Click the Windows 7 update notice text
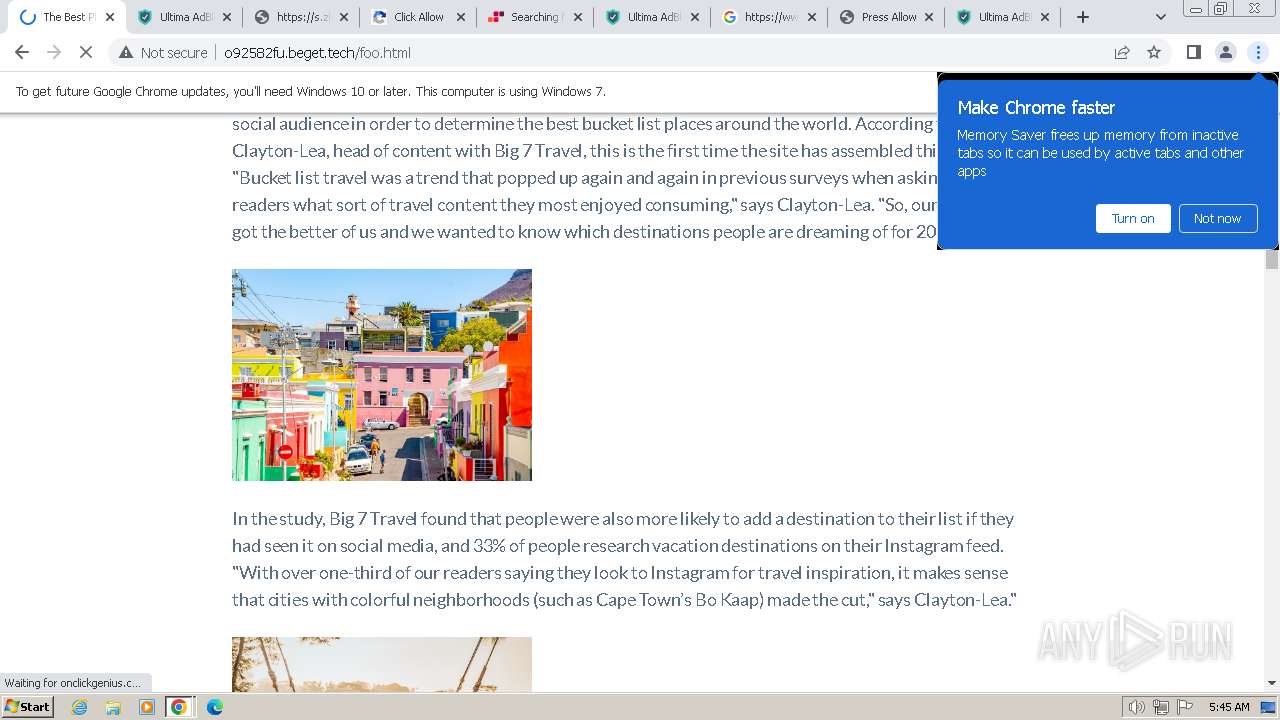Screen dimensions: 1280x720 pos(310,91)
